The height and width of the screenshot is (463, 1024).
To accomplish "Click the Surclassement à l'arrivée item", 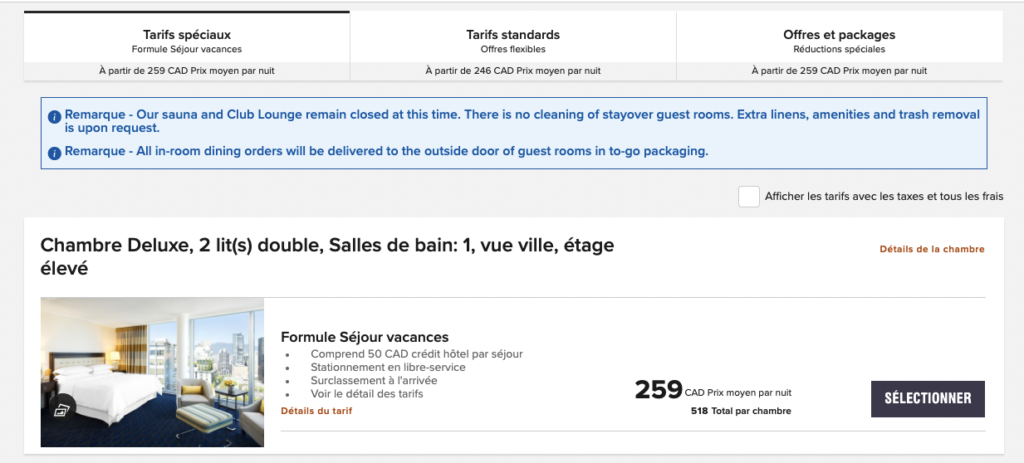I will point(373,380).
